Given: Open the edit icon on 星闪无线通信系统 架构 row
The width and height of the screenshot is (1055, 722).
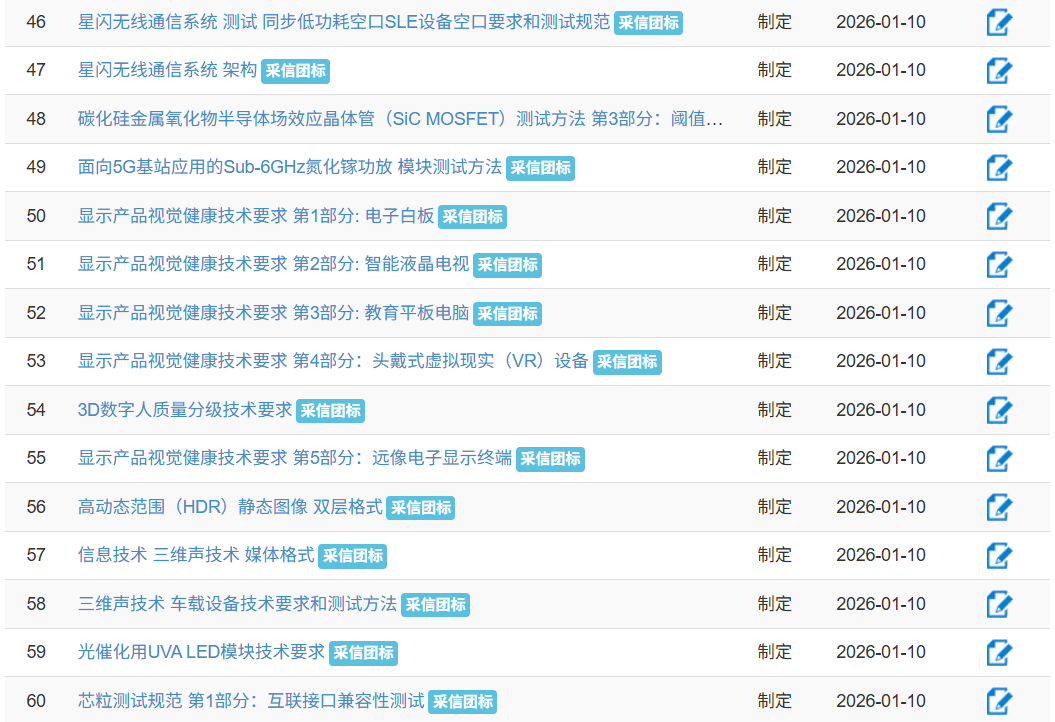Looking at the screenshot, I should (x=998, y=70).
